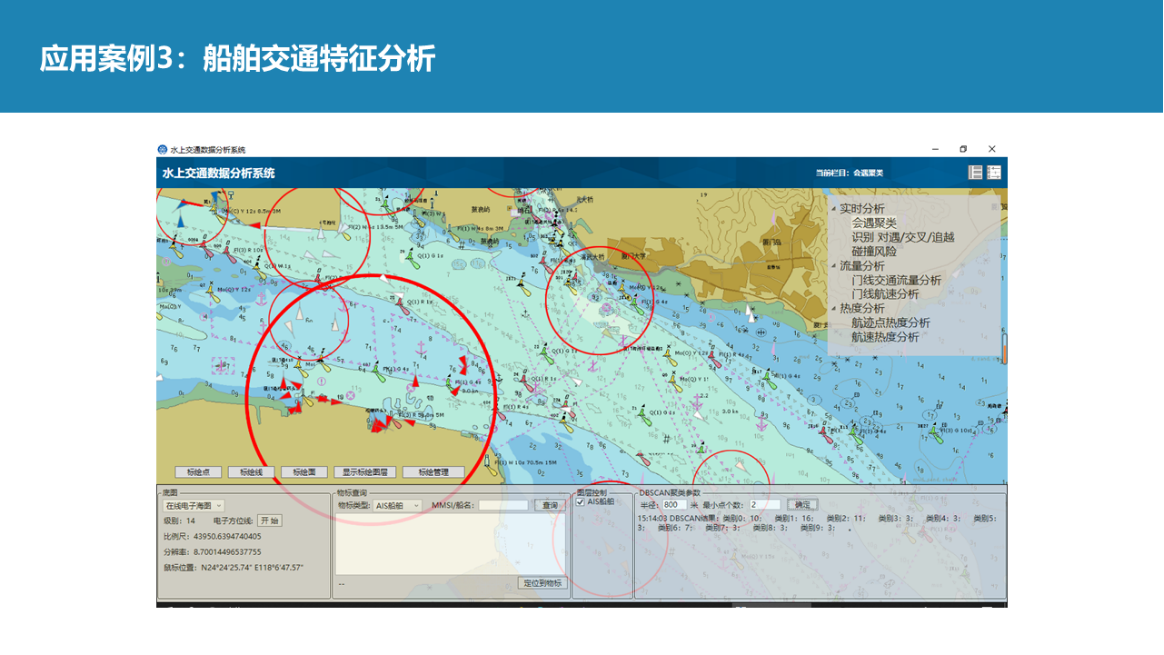Collapse the 实时分析 tree node
1164x655 pixels.
[x=834, y=209]
